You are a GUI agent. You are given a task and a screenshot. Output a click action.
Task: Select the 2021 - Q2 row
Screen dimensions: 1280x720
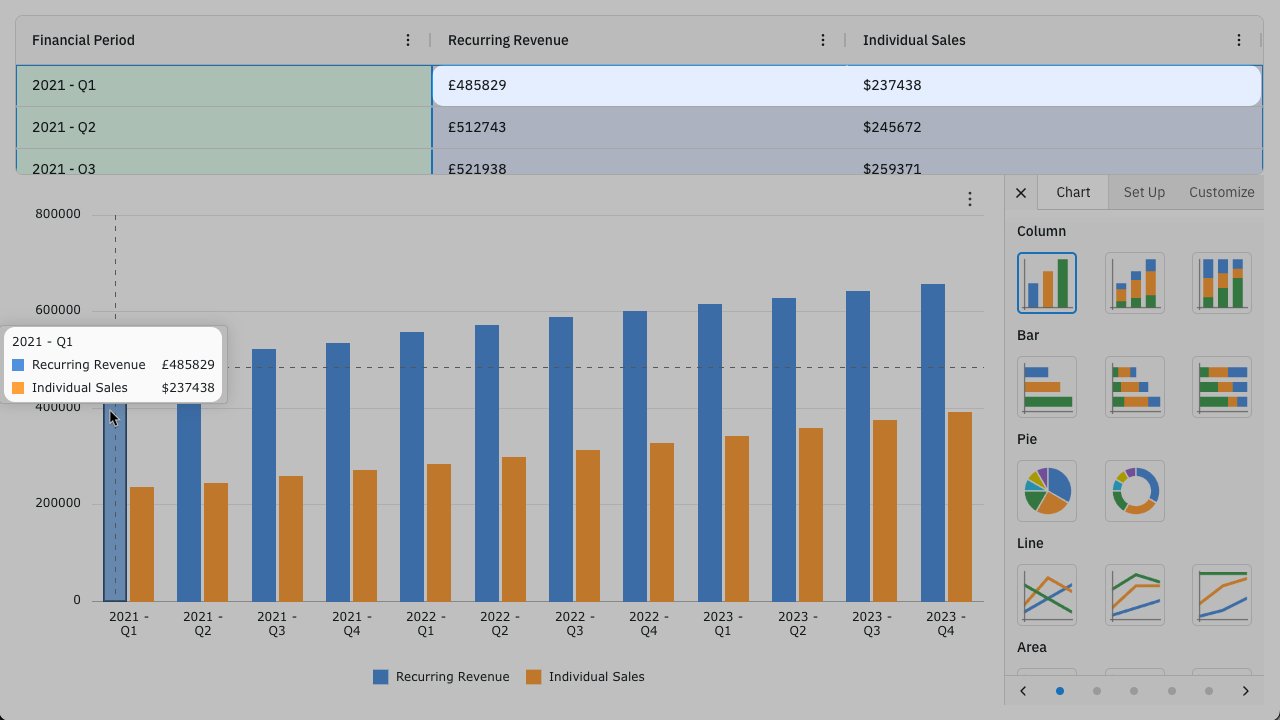(222, 127)
